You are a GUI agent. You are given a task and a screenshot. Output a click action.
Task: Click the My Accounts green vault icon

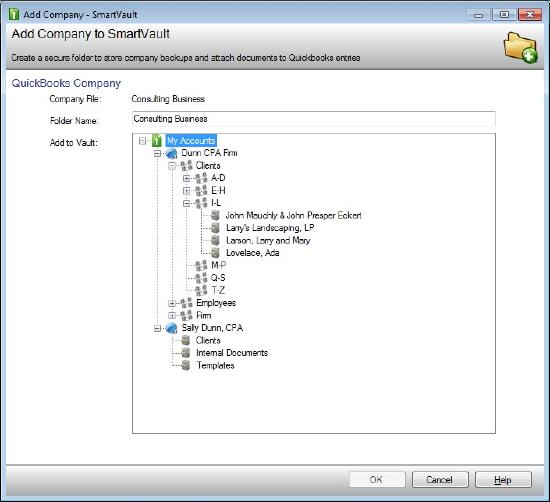click(x=156, y=141)
